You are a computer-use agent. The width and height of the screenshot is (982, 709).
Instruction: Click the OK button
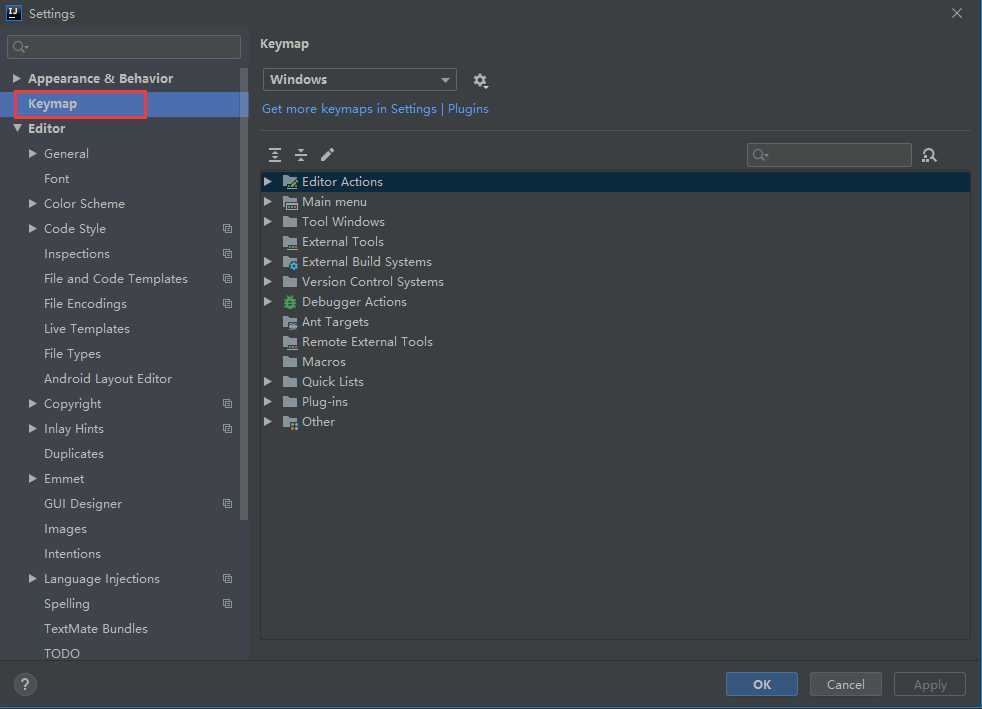coord(762,684)
